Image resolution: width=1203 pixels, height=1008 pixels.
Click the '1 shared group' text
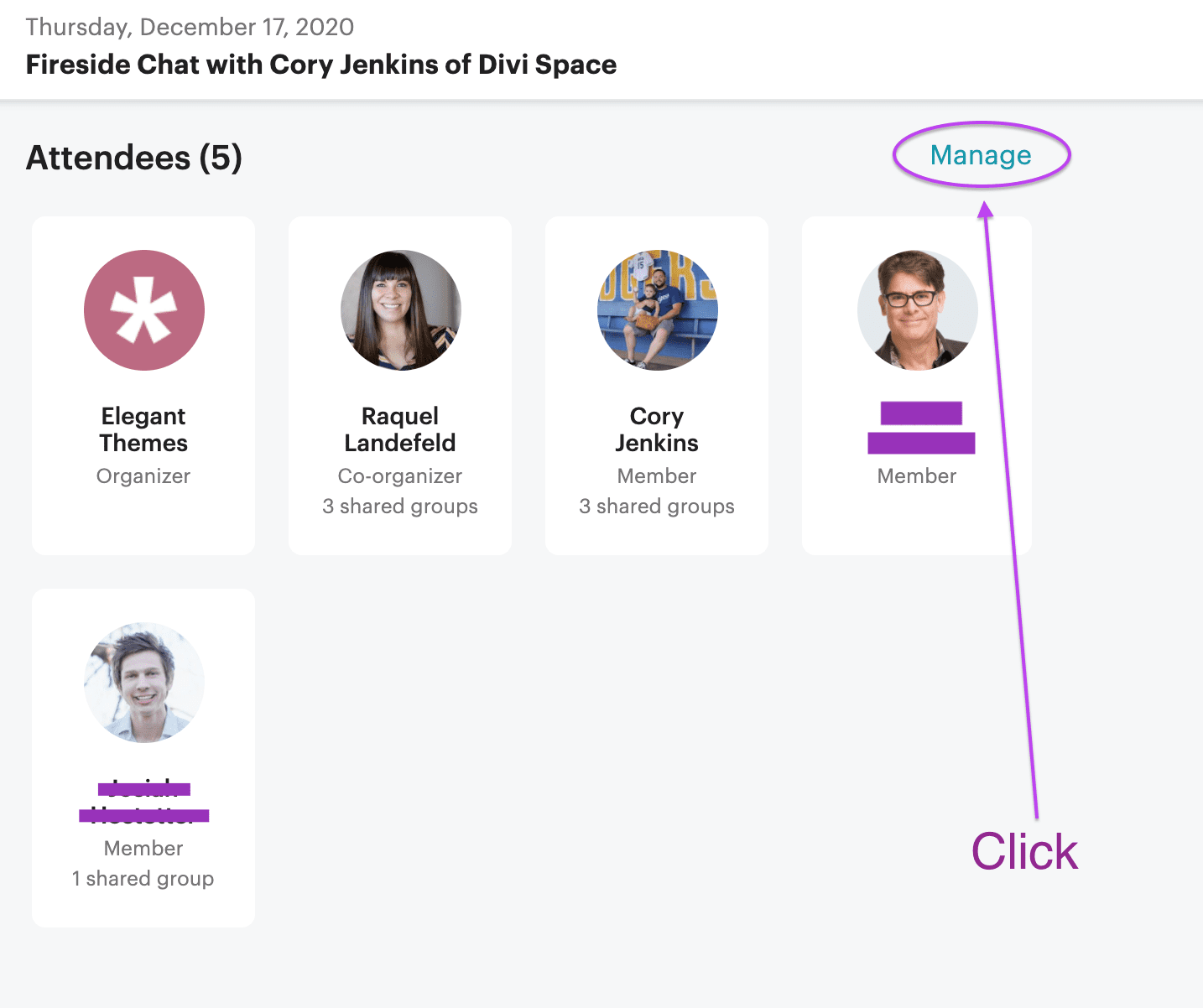(x=143, y=879)
